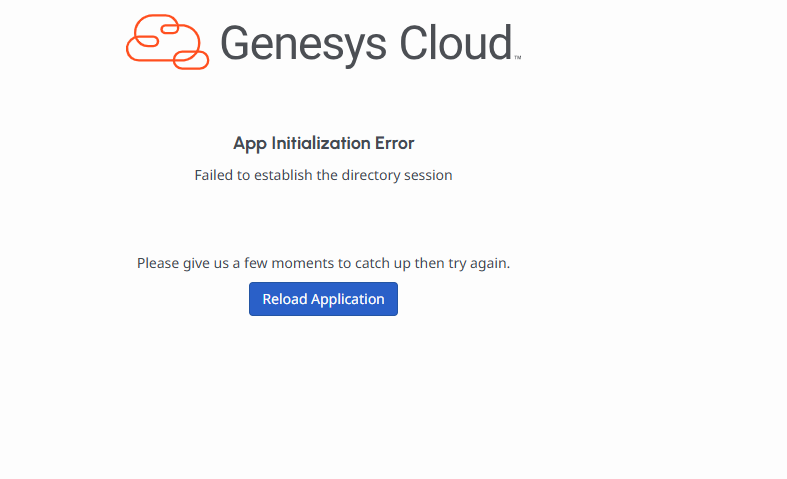Hit the word 'Reload' on the blue button
Screen dimensions: 787x479
(285, 299)
